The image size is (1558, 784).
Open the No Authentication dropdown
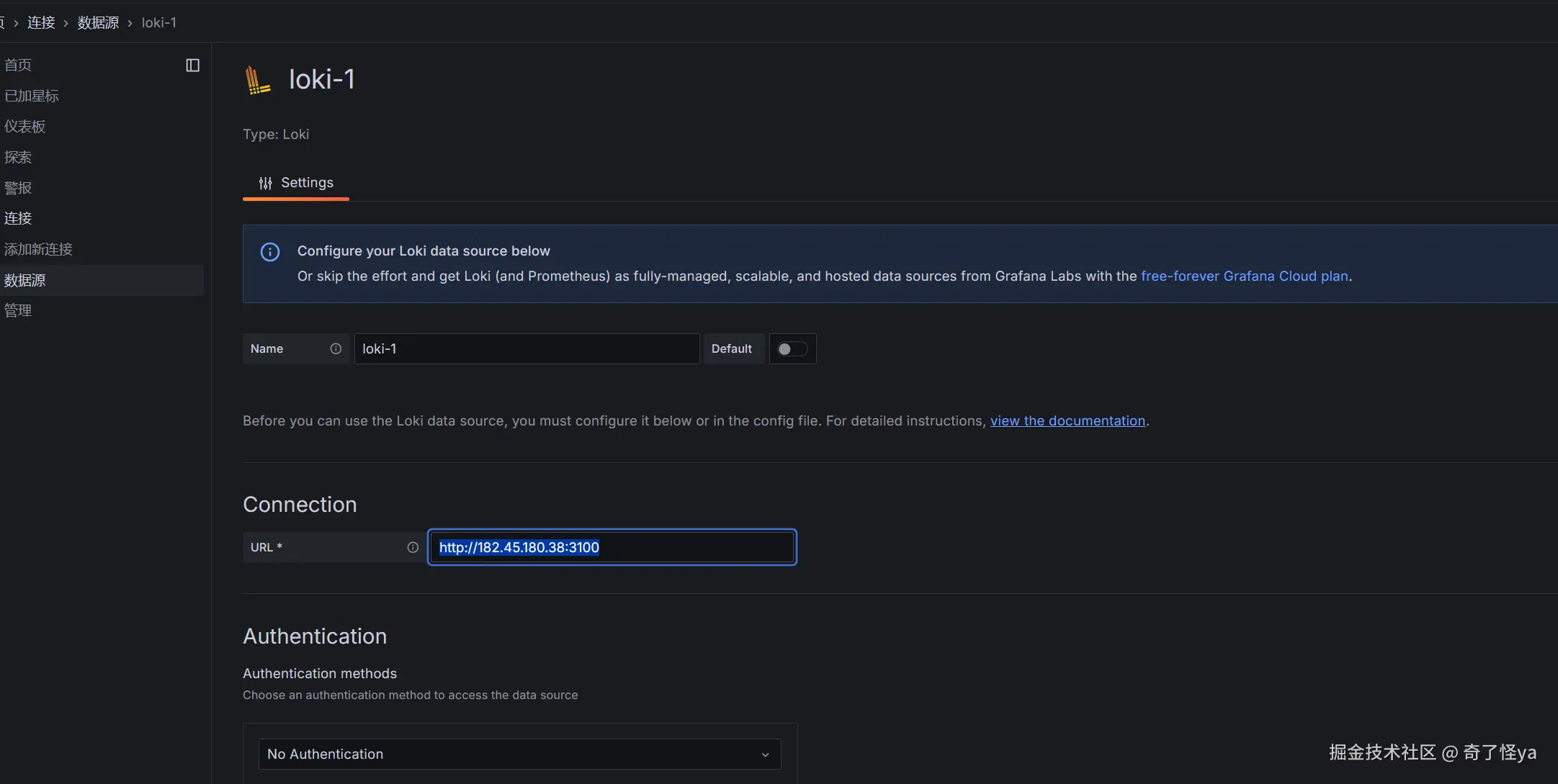click(519, 754)
